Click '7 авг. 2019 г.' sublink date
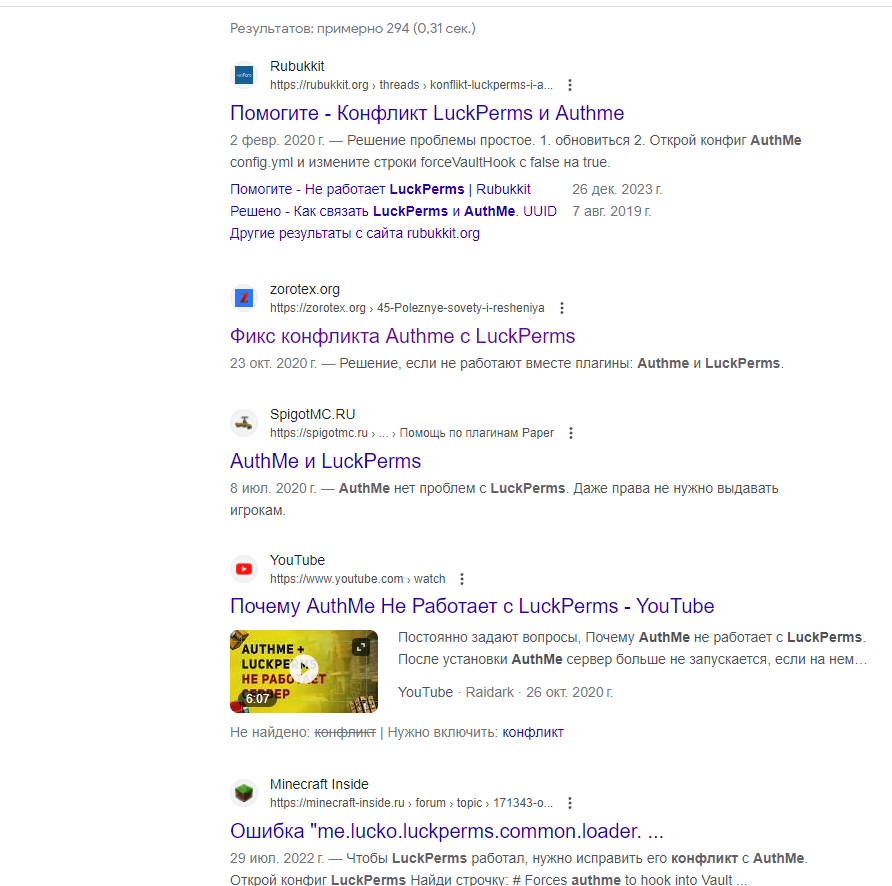 612,212
